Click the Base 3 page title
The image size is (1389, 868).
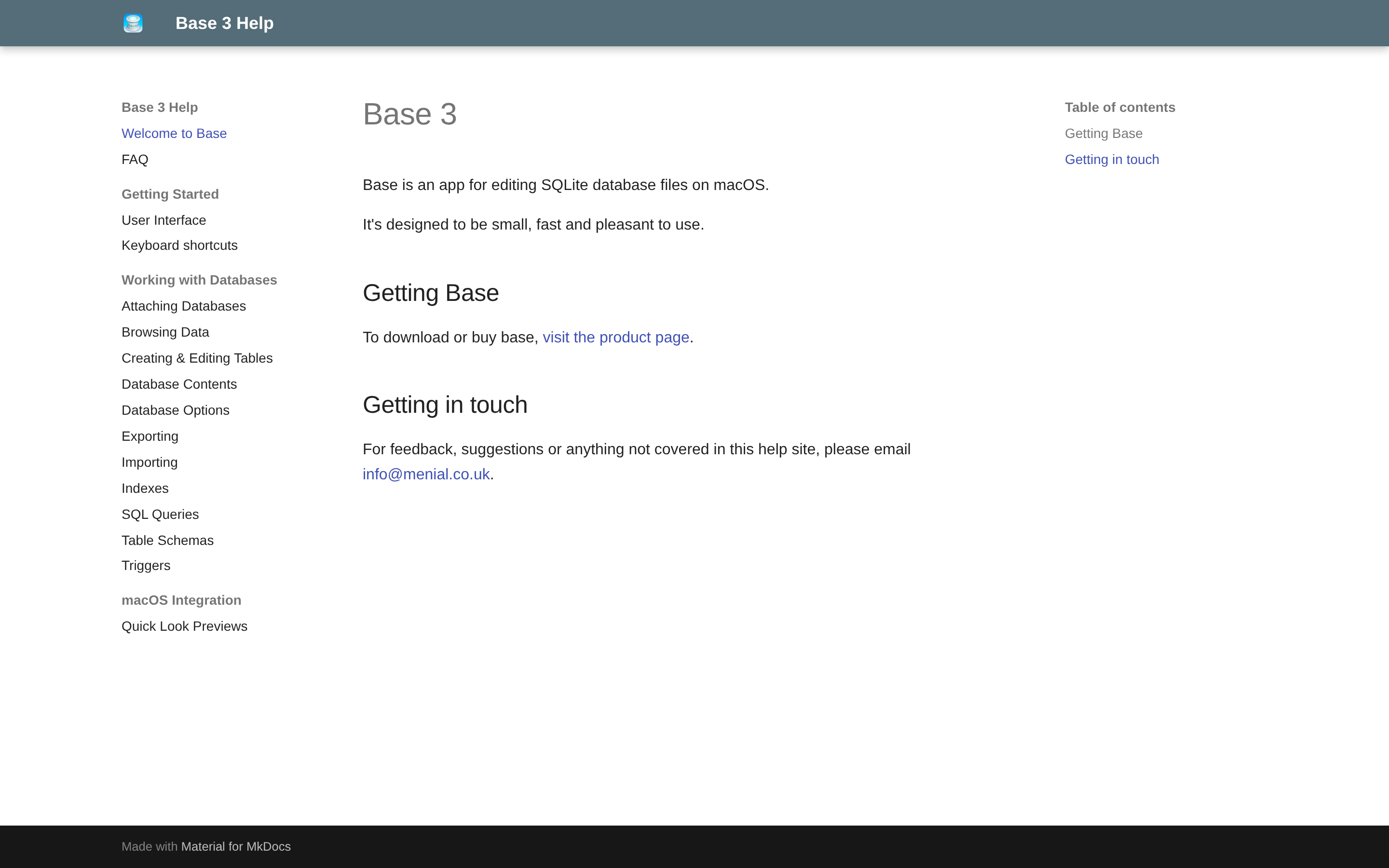coord(410,114)
